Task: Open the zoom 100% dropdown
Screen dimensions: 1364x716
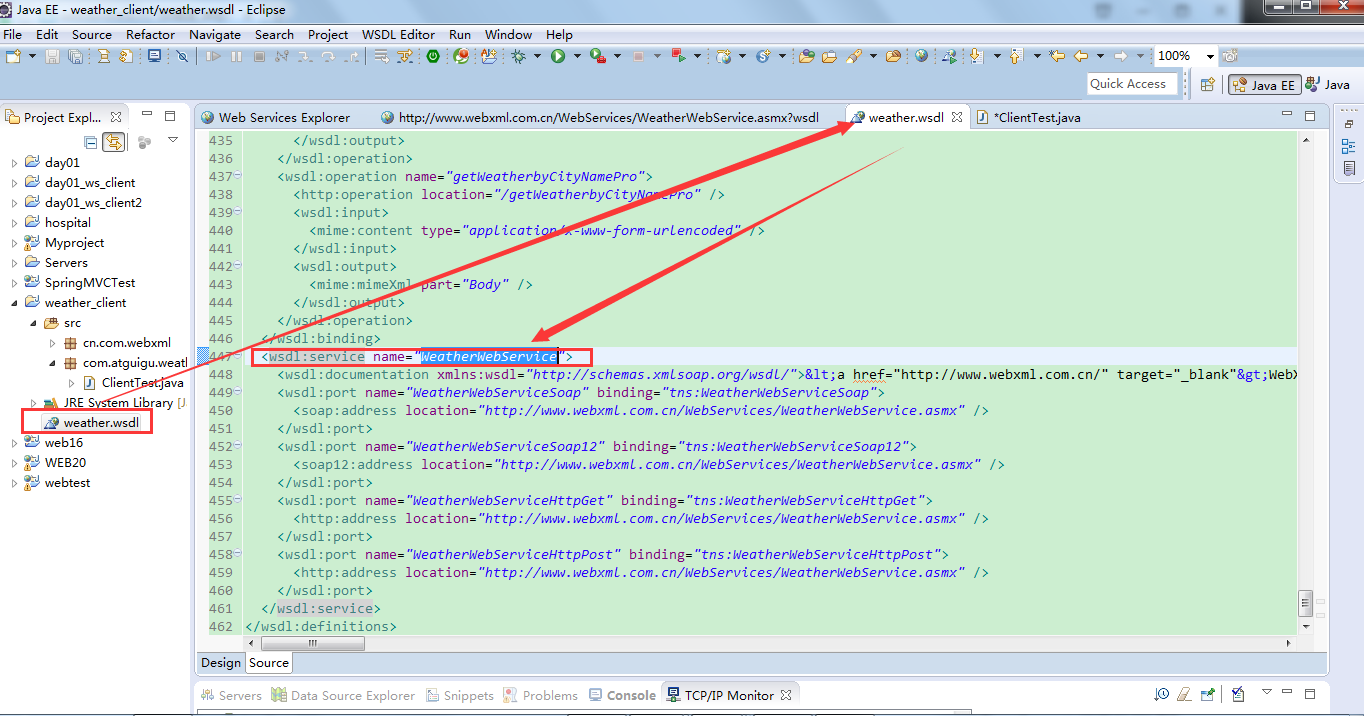Action: [1210, 57]
